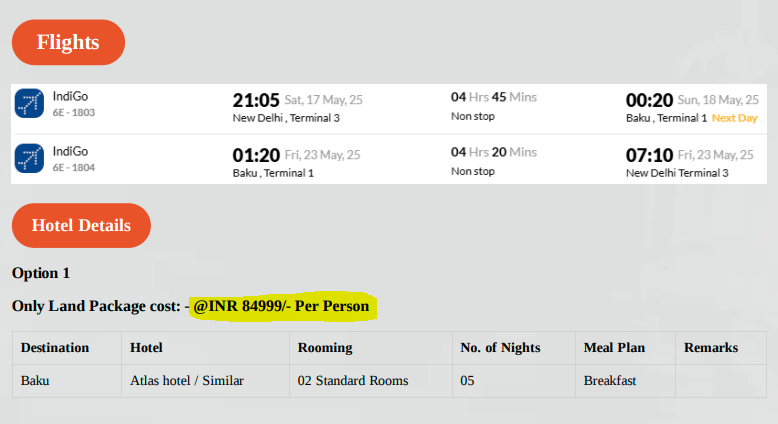The width and height of the screenshot is (778, 424).
Task: Click the Rooming column header
Action: [x=325, y=348]
